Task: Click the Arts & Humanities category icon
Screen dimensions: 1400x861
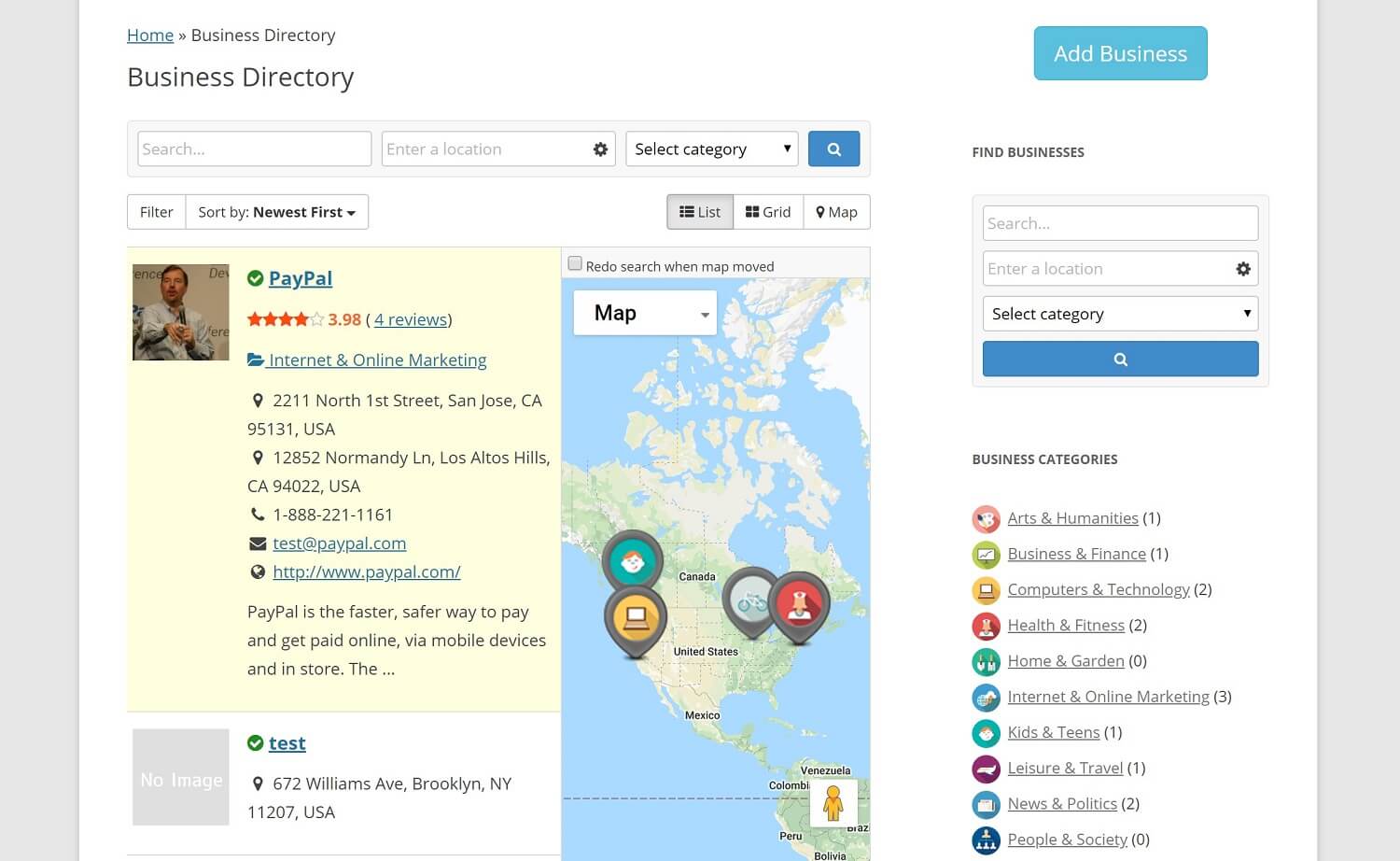Action: click(x=986, y=519)
